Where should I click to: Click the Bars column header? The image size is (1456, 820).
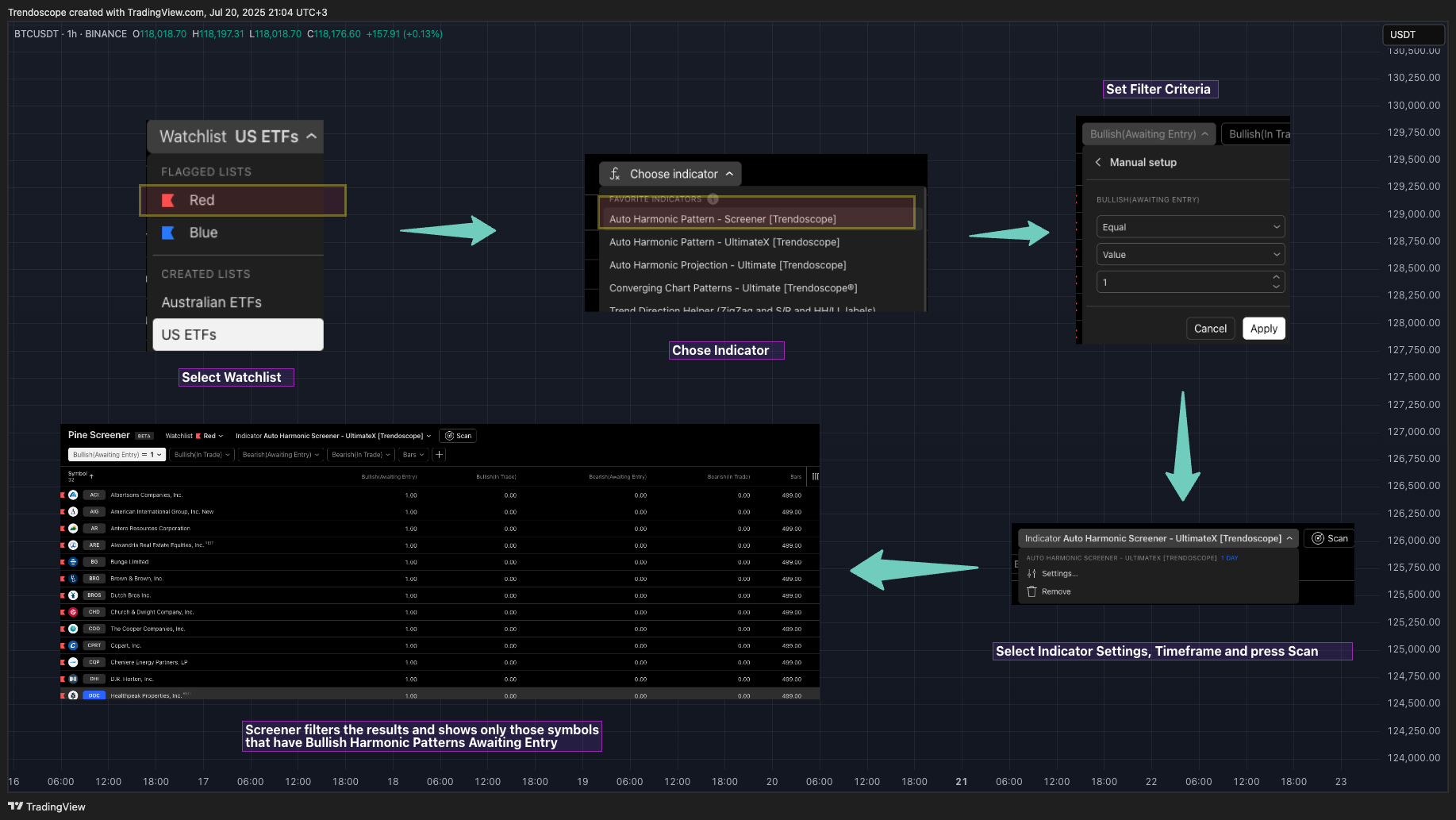pos(796,477)
